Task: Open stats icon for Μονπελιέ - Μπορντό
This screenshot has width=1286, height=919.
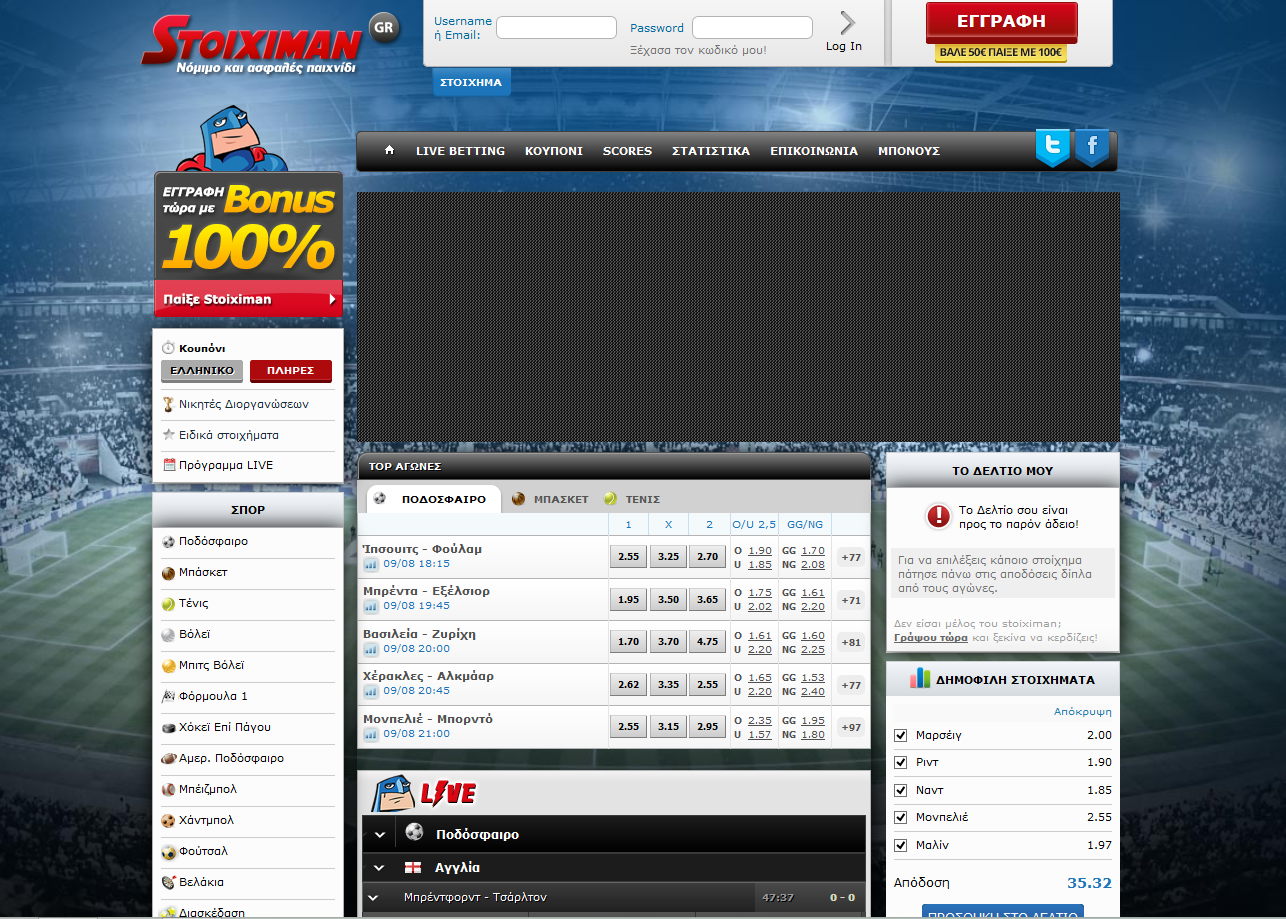Action: [x=371, y=734]
